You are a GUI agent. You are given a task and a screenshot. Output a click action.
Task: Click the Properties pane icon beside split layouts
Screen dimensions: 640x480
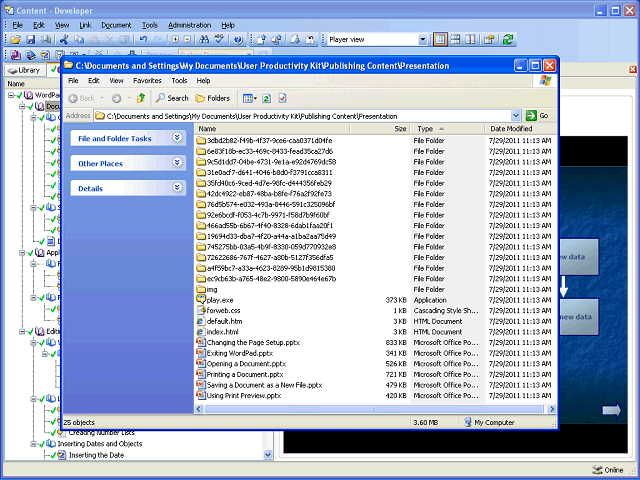[489, 40]
